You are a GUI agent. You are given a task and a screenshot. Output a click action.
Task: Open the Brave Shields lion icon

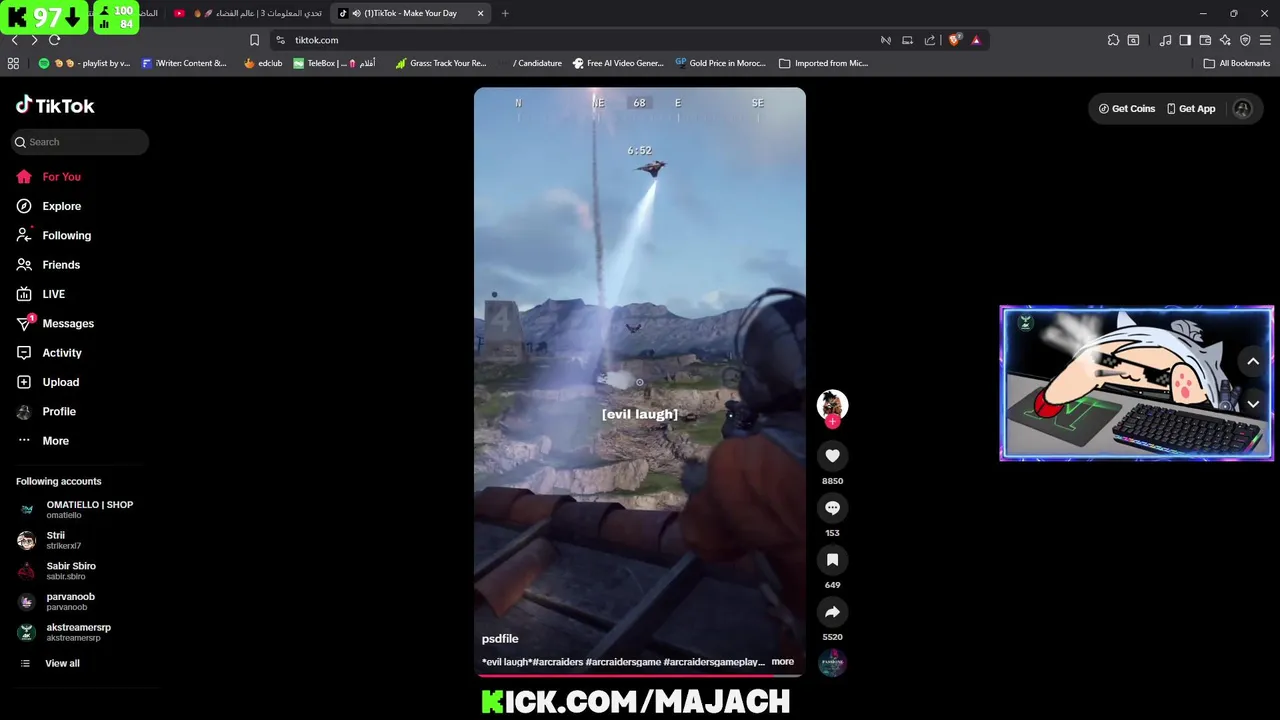pyautogui.click(x=955, y=40)
